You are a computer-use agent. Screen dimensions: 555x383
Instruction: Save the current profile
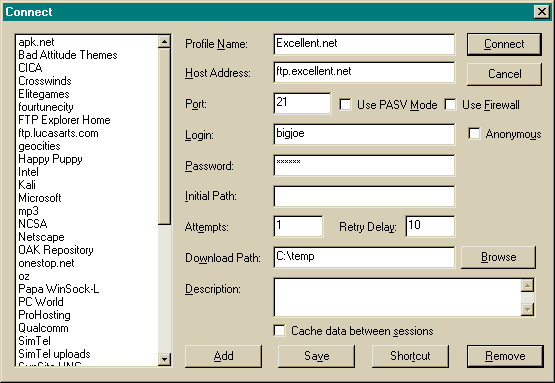point(316,356)
